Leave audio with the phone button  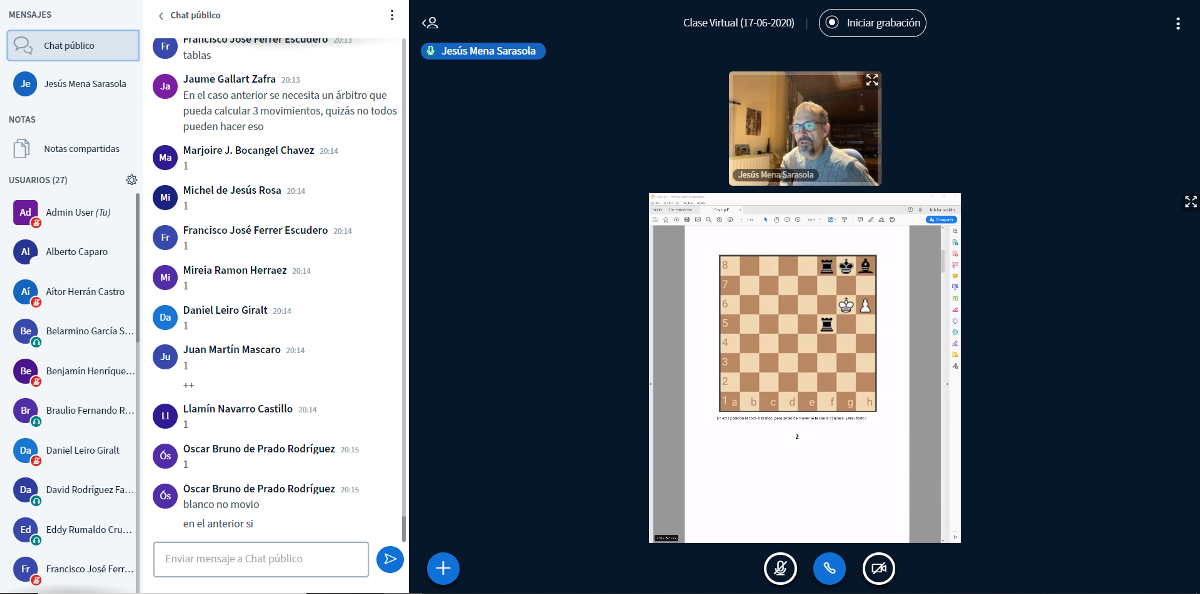pyautogui.click(x=829, y=568)
